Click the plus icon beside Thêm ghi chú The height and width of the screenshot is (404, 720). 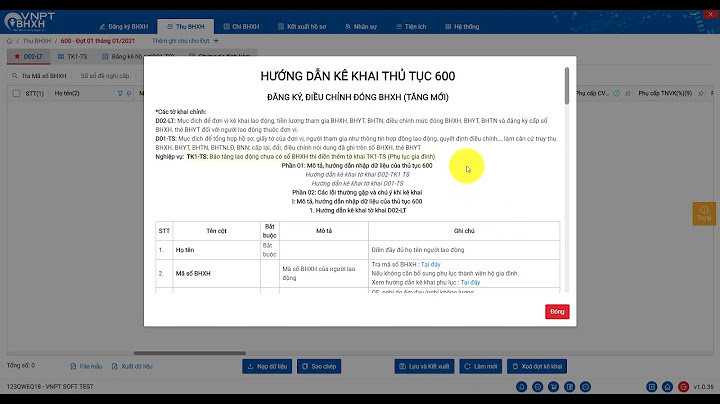[x=216, y=41]
